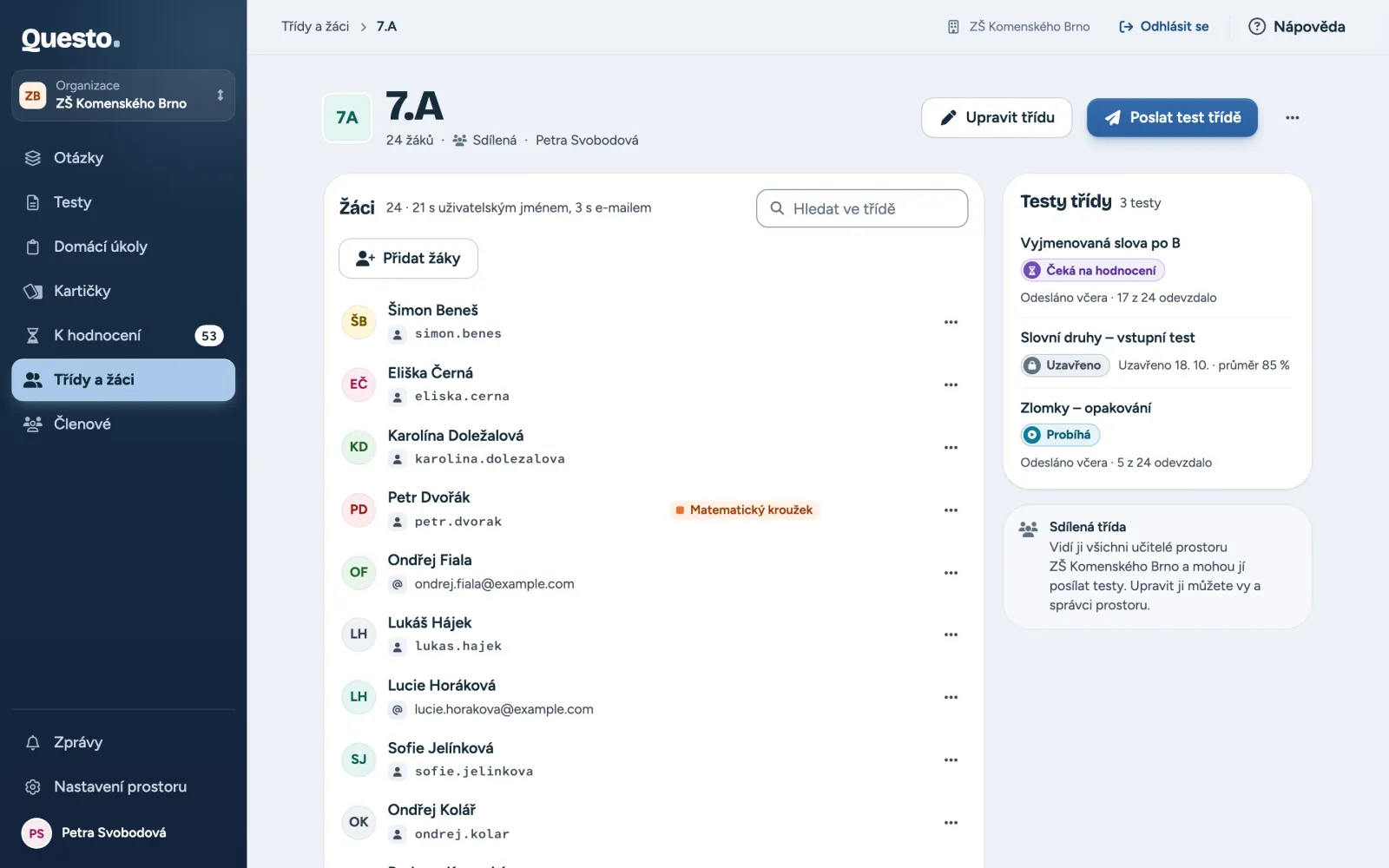Click the Nastavení prostoru gear icon
1389x868 pixels.
coord(33,786)
